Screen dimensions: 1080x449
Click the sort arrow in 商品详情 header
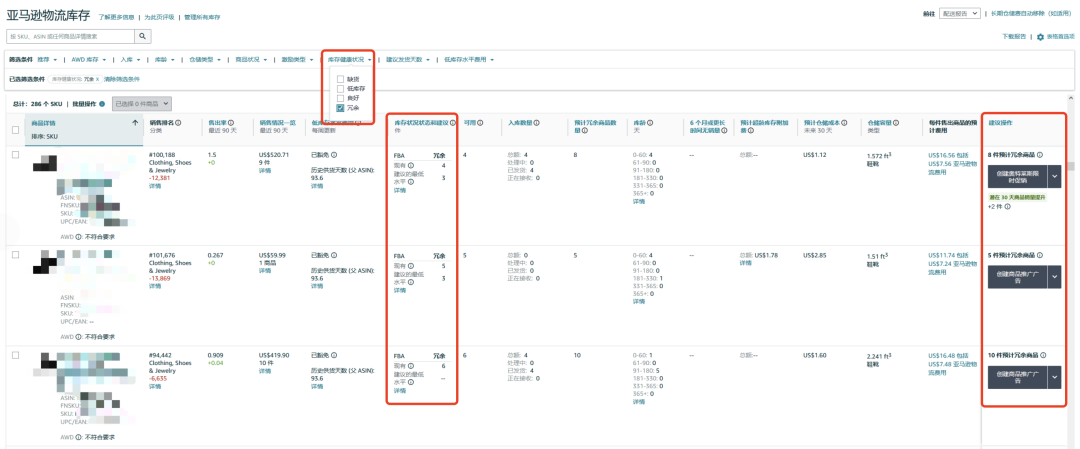click(x=135, y=123)
